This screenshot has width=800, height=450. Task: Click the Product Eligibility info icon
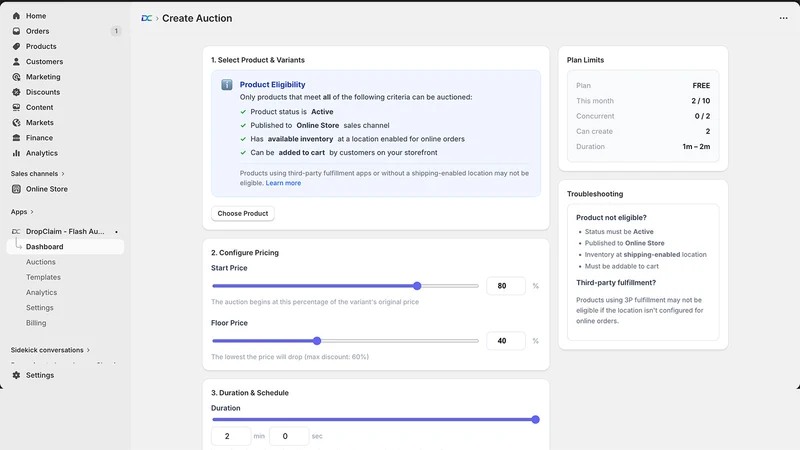click(x=227, y=85)
